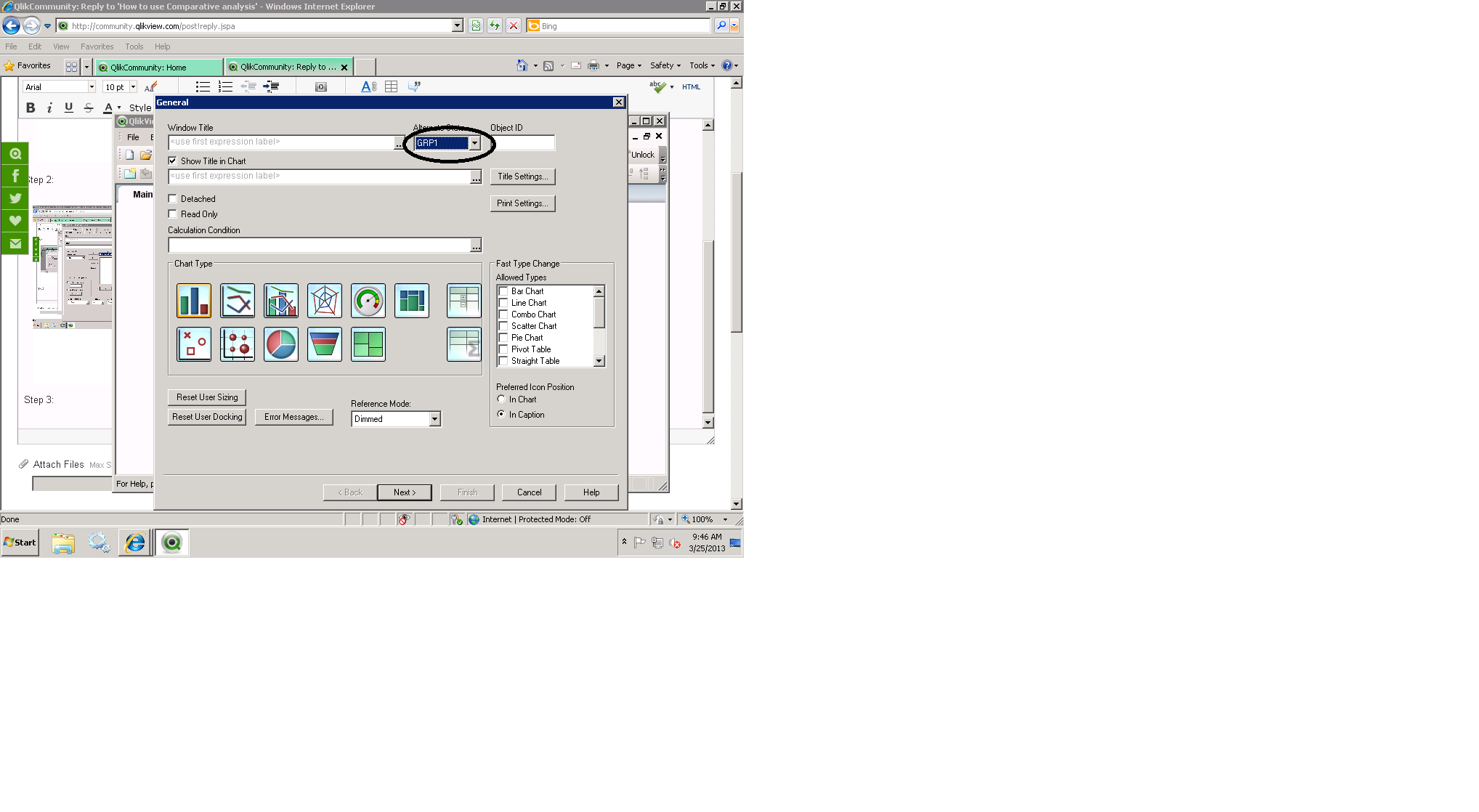This screenshot has height=812, width=1479.
Task: Open Title Settings dialog
Action: pyautogui.click(x=522, y=176)
